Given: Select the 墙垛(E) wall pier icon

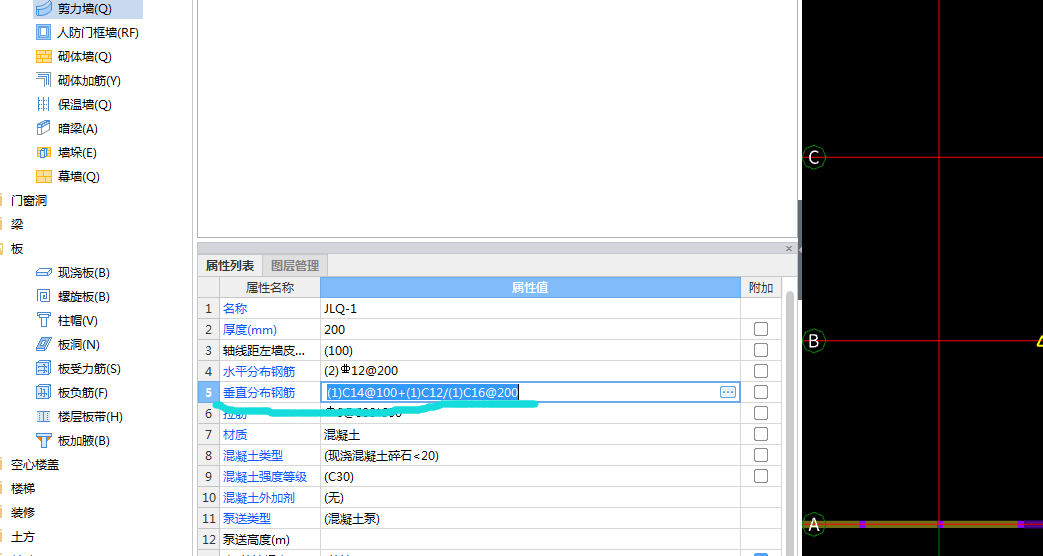Looking at the screenshot, I should pos(43,152).
